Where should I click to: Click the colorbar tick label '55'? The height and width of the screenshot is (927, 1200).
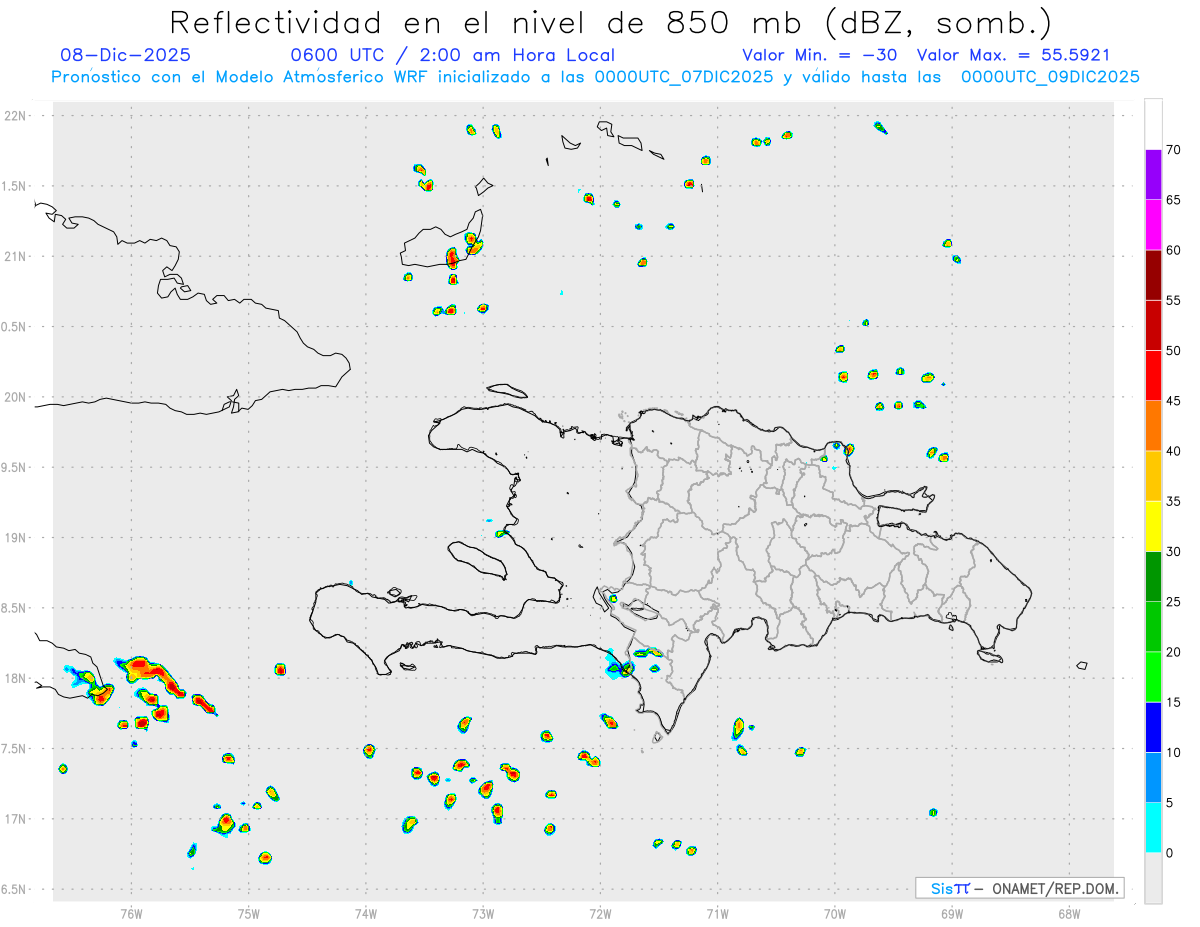click(1173, 301)
